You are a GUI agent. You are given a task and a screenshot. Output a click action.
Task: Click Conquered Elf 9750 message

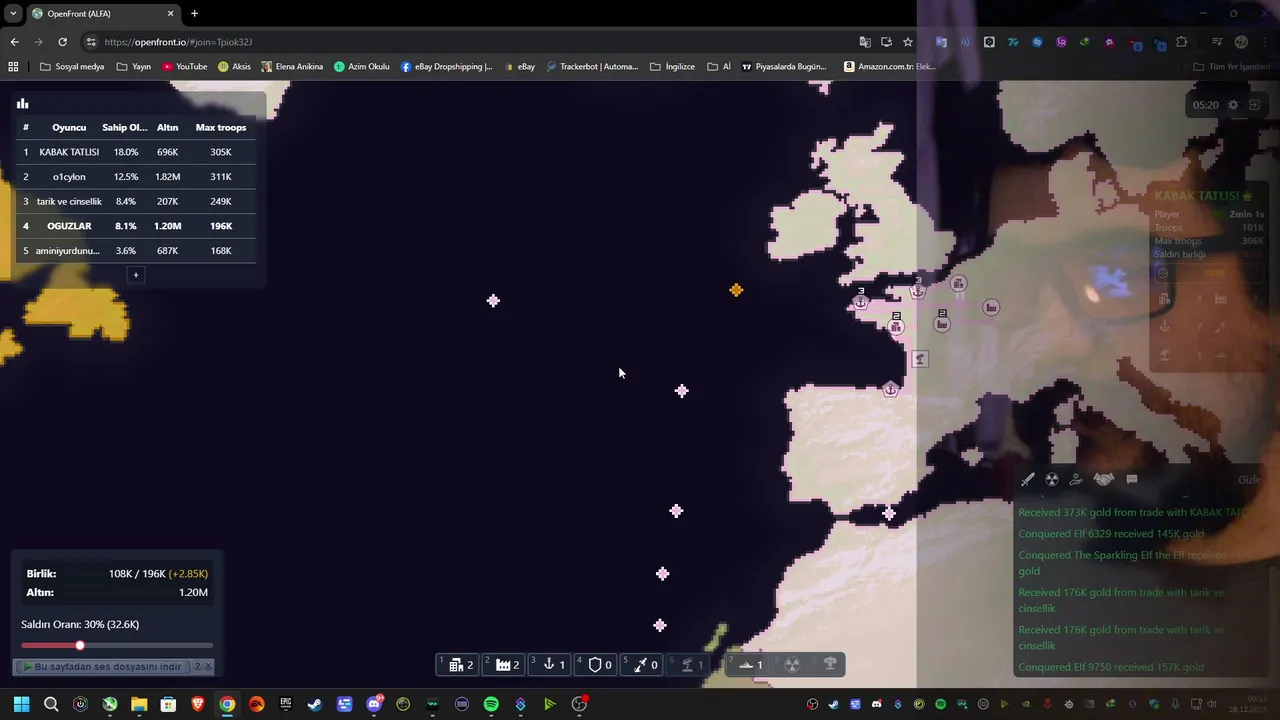[1111, 667]
